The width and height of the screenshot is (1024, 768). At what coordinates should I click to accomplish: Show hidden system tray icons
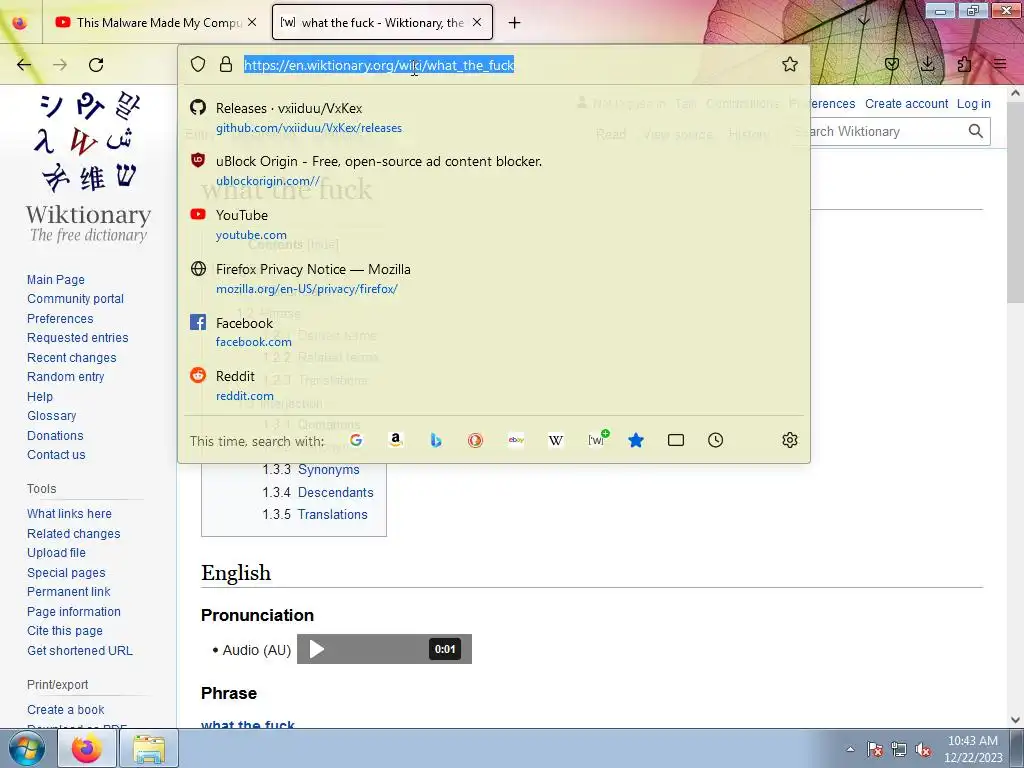pos(850,749)
